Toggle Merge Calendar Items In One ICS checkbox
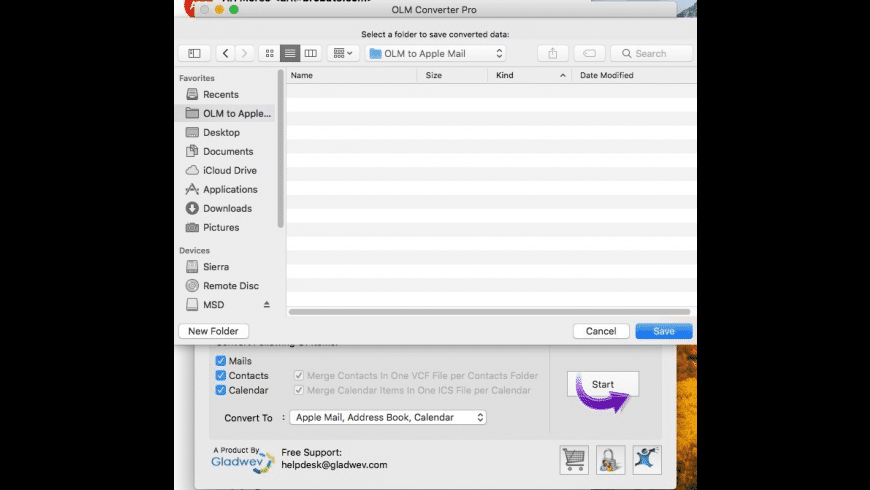The width and height of the screenshot is (870, 490). coord(299,390)
